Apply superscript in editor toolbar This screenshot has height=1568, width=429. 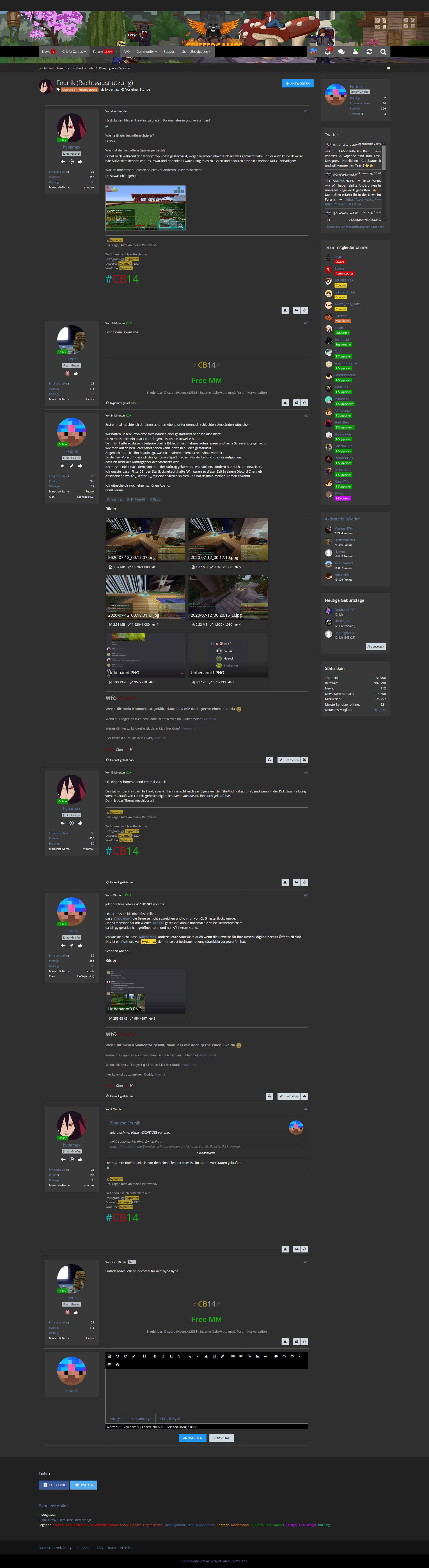tap(198, 1356)
